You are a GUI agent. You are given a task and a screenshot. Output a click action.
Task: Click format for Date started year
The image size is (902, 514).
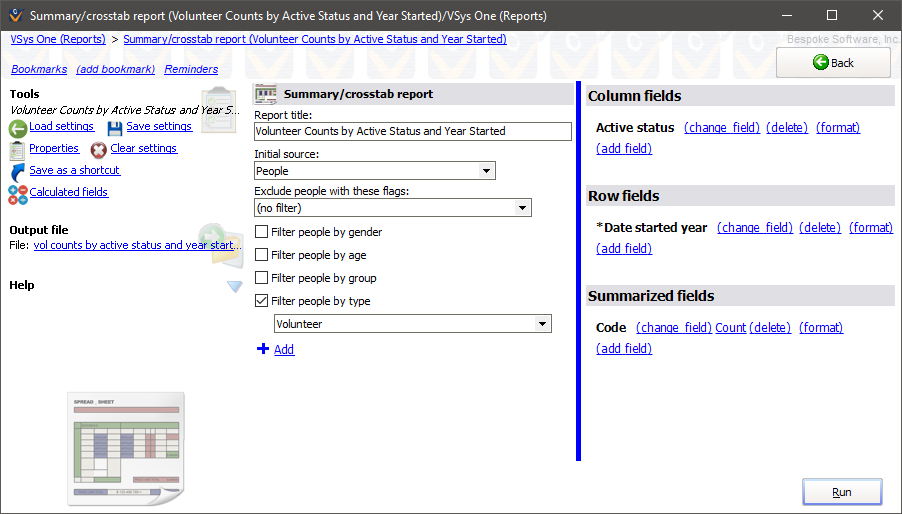[x=871, y=228]
